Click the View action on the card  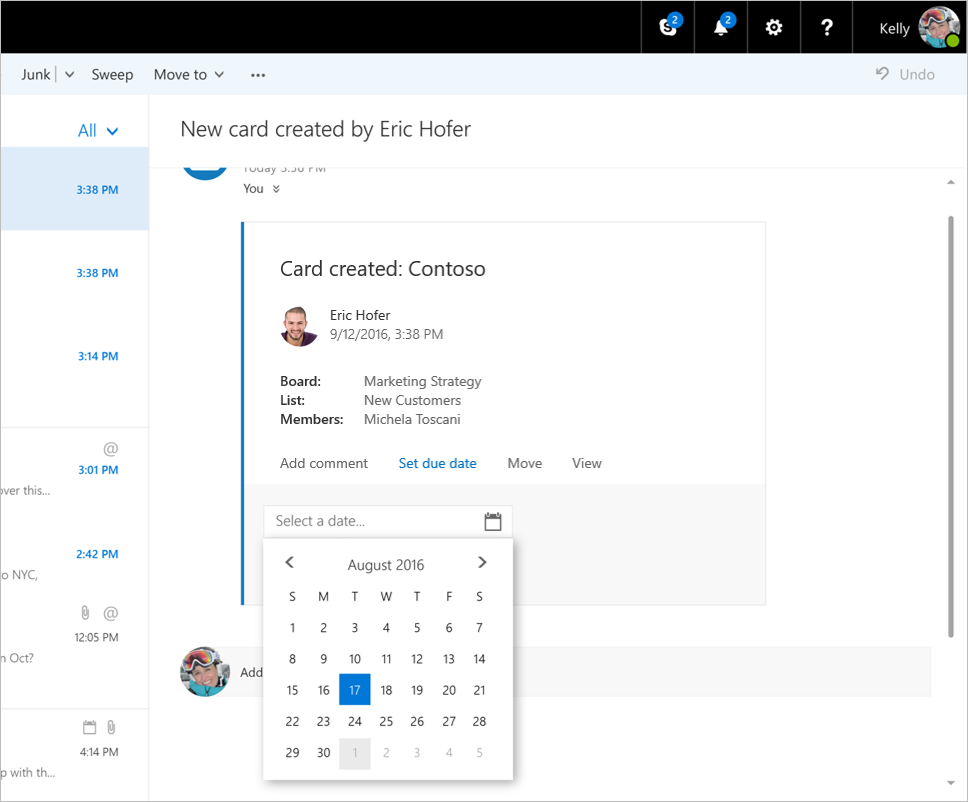pyautogui.click(x=586, y=463)
